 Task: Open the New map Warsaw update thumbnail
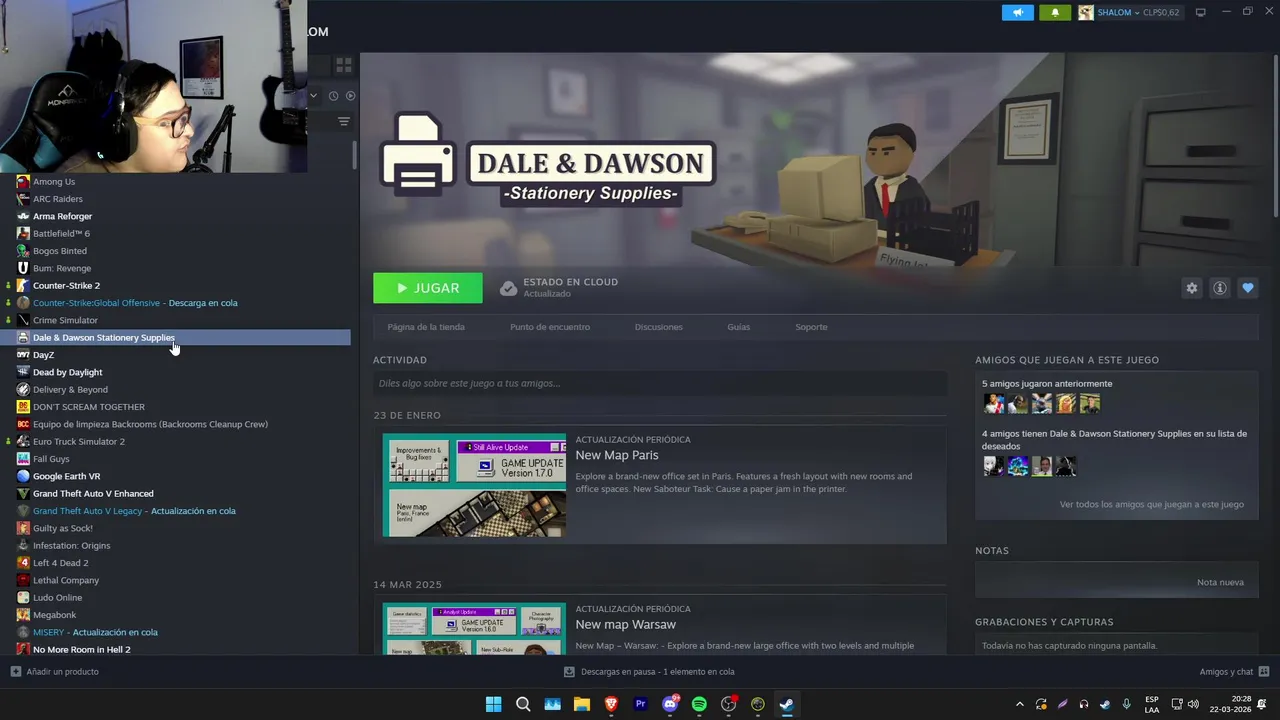pos(474,628)
